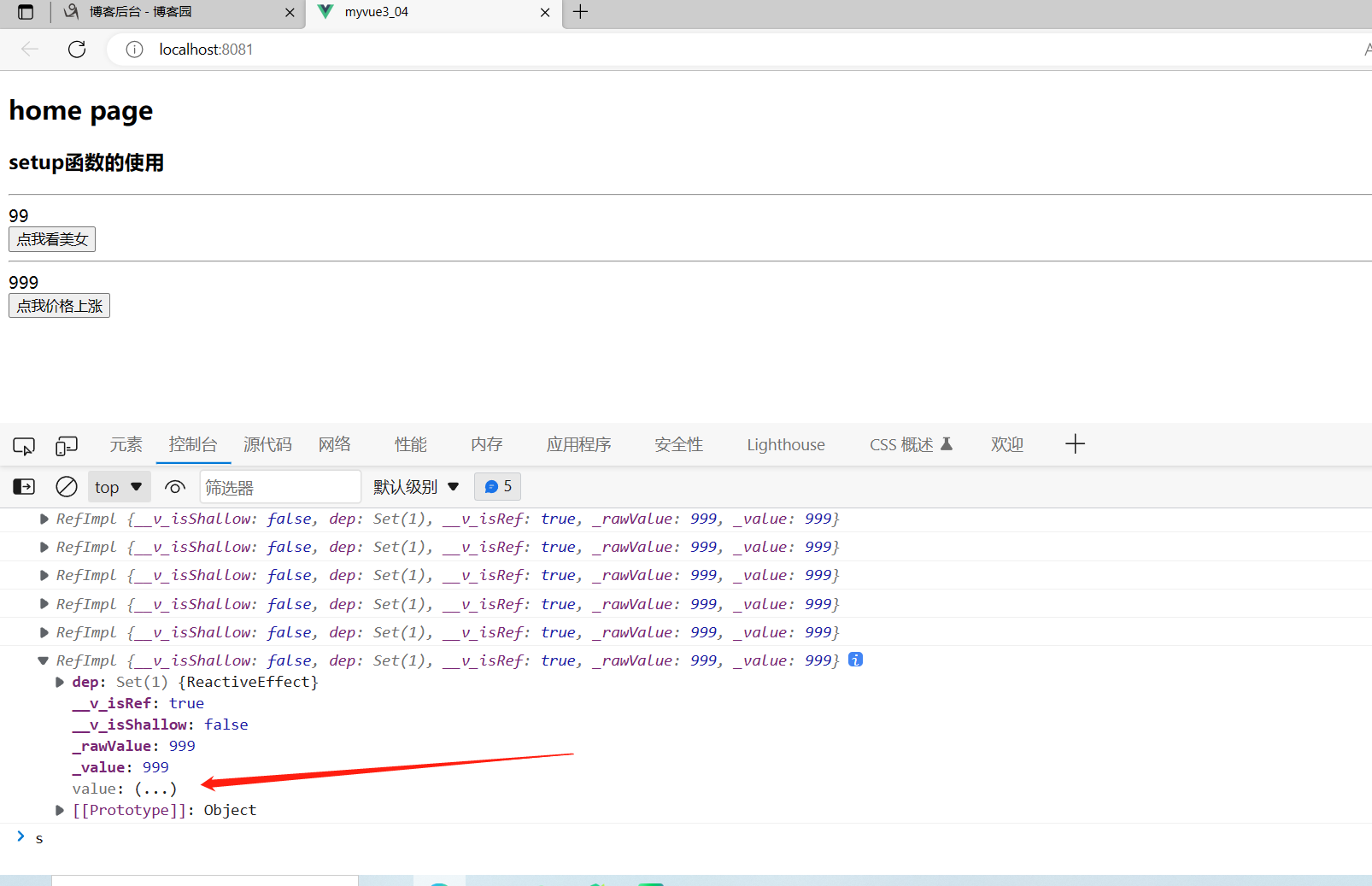The height and width of the screenshot is (886, 1372).
Task: Open the CSS 概述 DevTools tab
Action: (x=911, y=444)
